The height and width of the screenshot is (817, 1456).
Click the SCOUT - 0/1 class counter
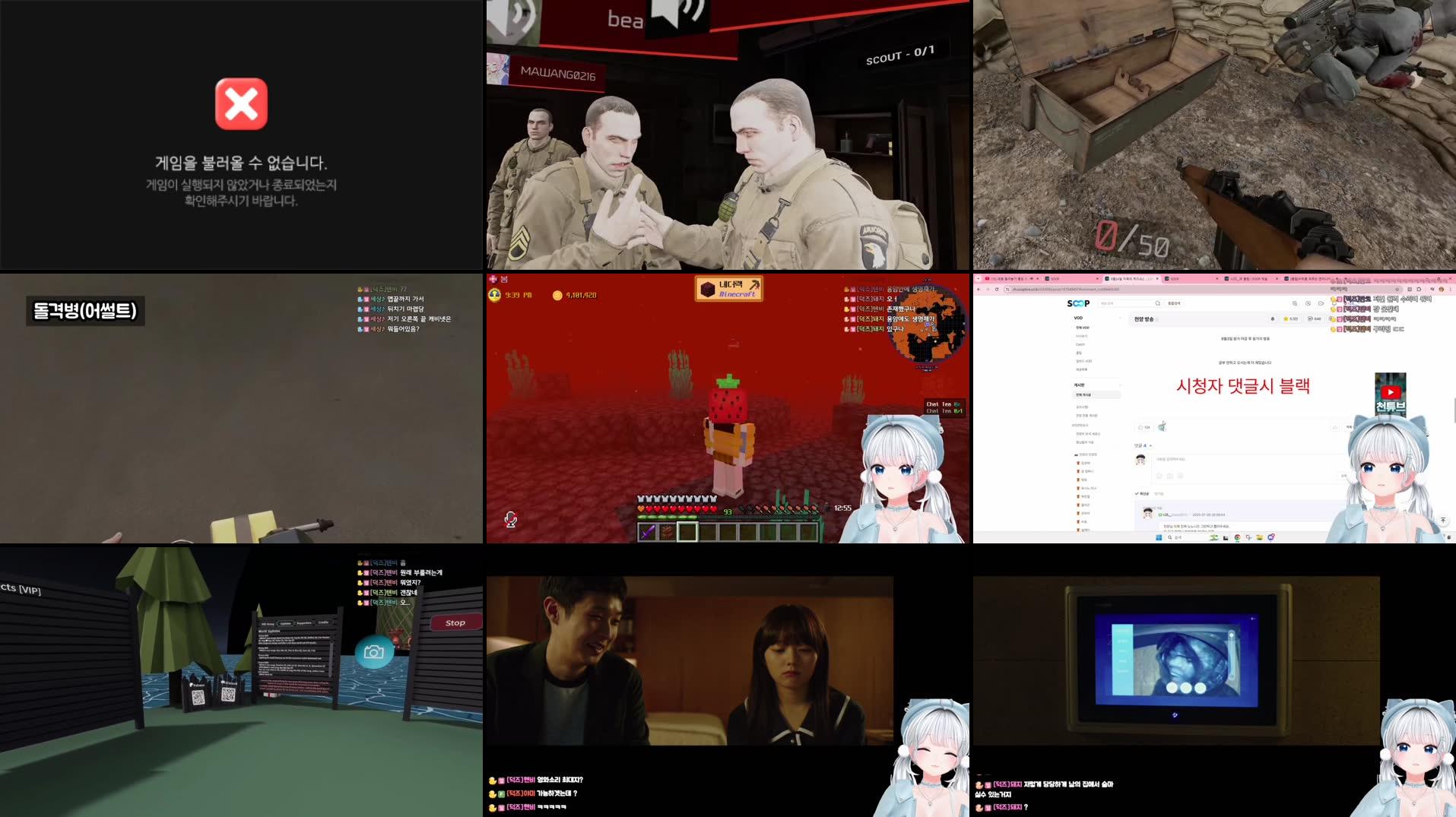pos(900,55)
